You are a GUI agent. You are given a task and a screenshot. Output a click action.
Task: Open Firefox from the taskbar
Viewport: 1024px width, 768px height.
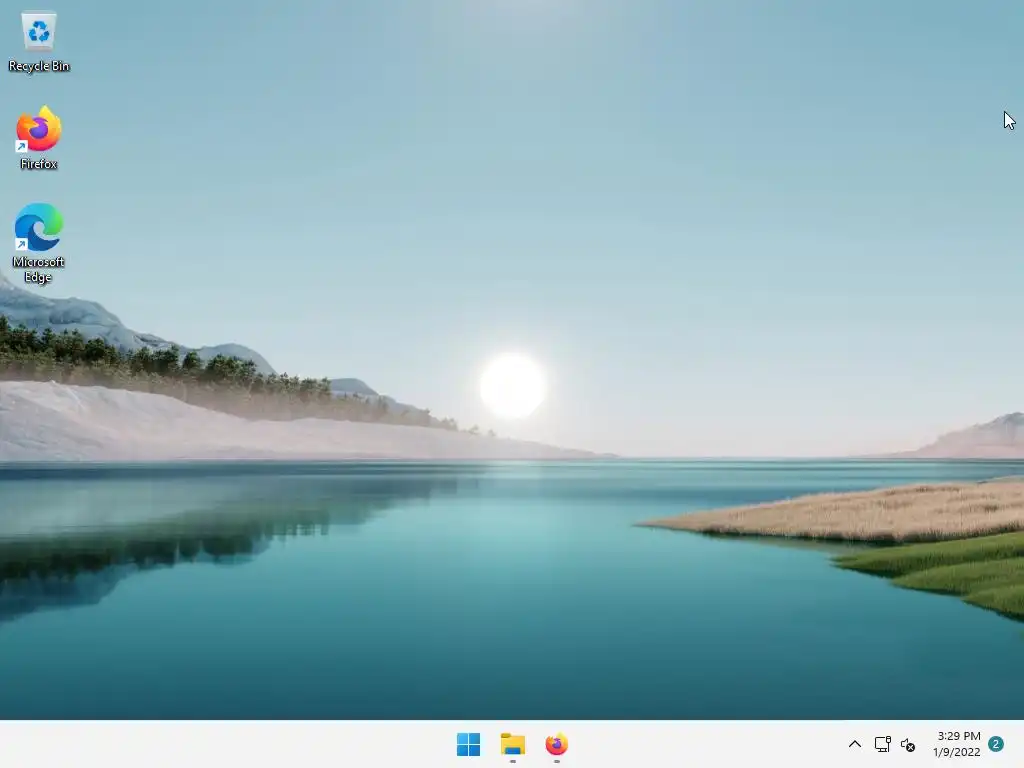tap(556, 744)
